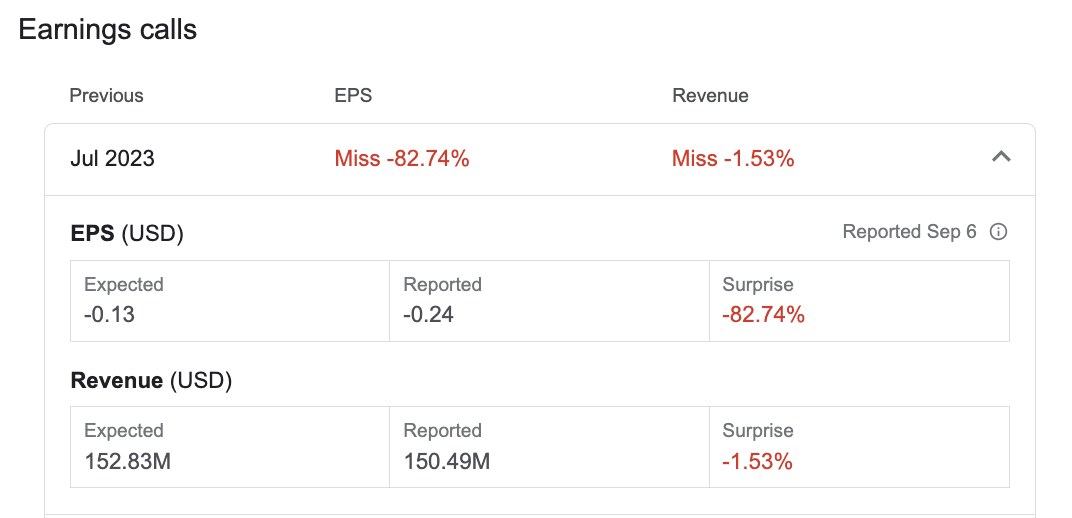Viewport: 1072px width, 518px height.
Task: Click the EPS Miss -82.74% summary
Action: (402, 159)
